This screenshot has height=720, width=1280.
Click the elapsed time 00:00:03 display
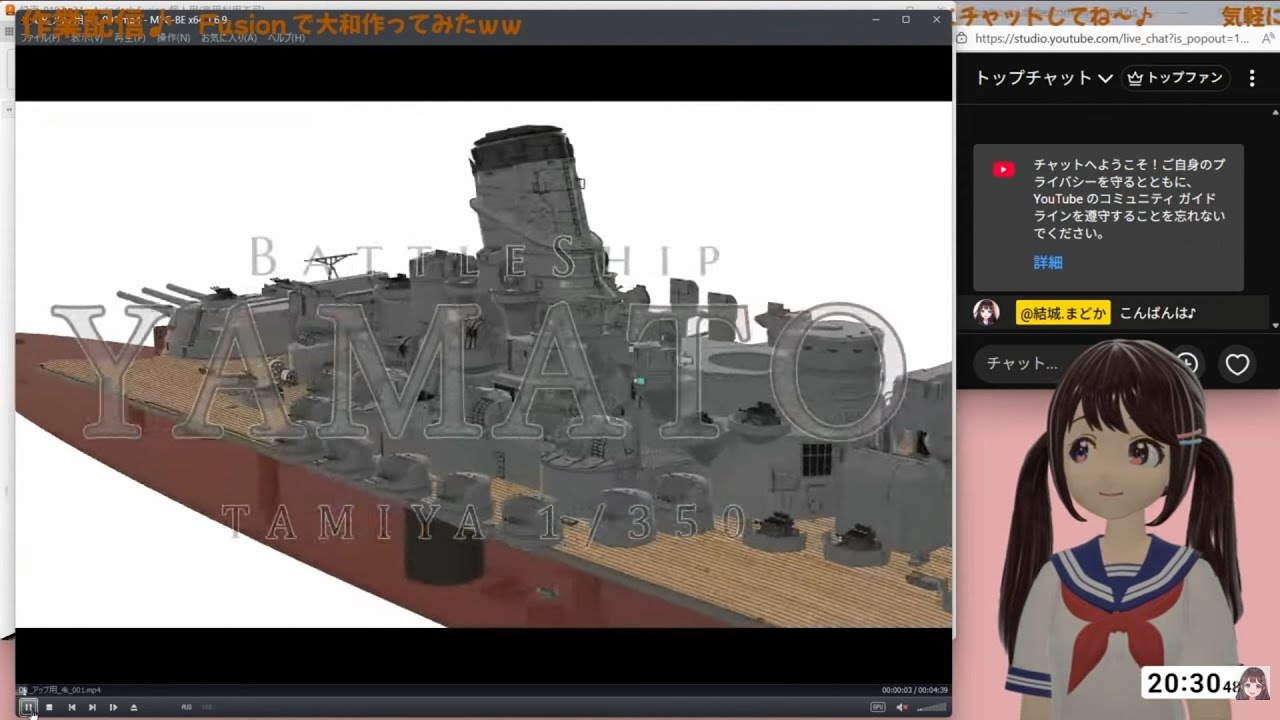click(x=898, y=690)
